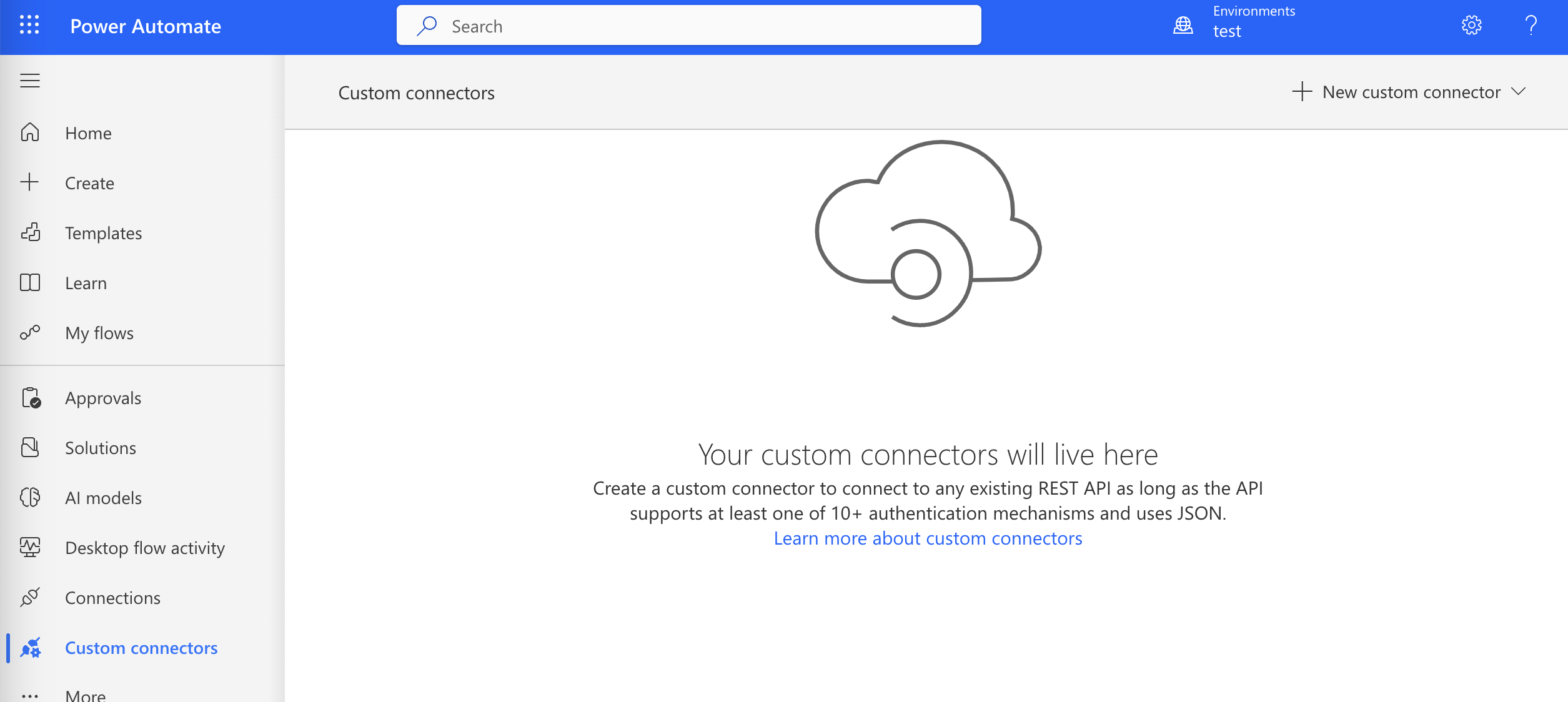Open the app launcher waffle icon

(29, 25)
